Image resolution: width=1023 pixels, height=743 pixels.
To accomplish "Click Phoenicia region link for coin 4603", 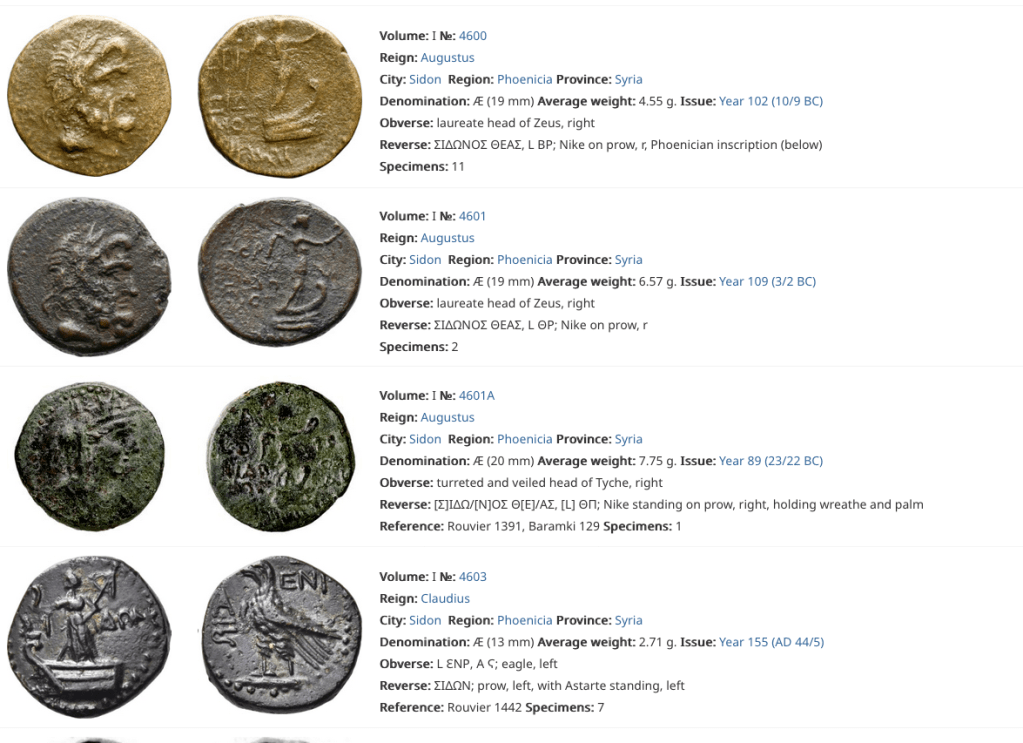I will pyautogui.click(x=525, y=620).
